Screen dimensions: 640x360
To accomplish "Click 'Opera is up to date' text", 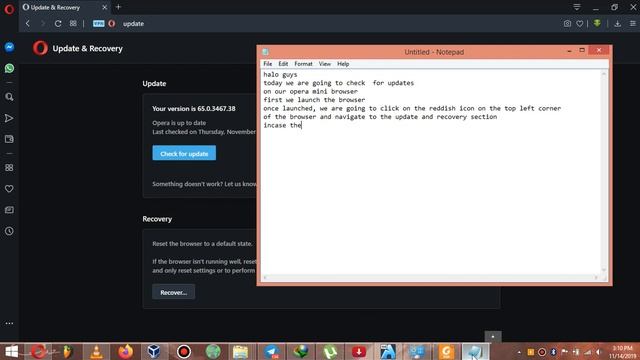I will pos(179,123).
